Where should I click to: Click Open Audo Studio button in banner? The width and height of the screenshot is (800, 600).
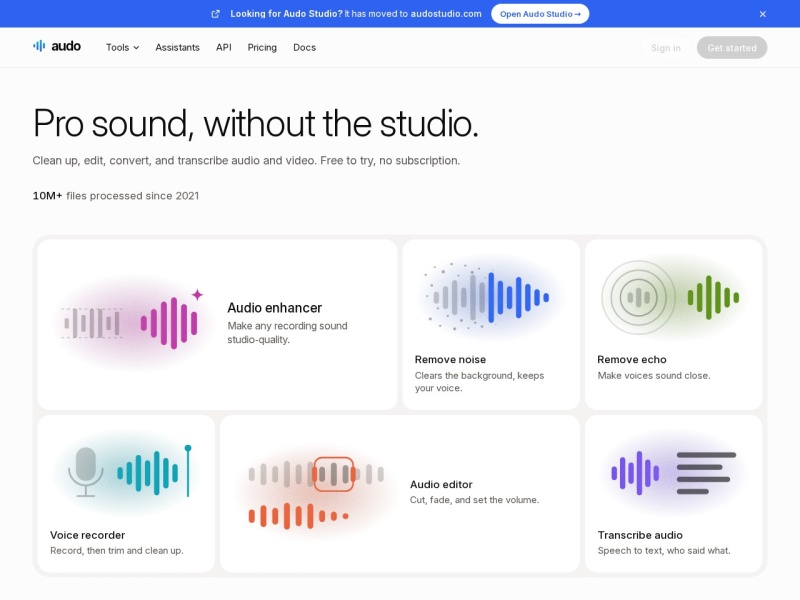pos(540,14)
